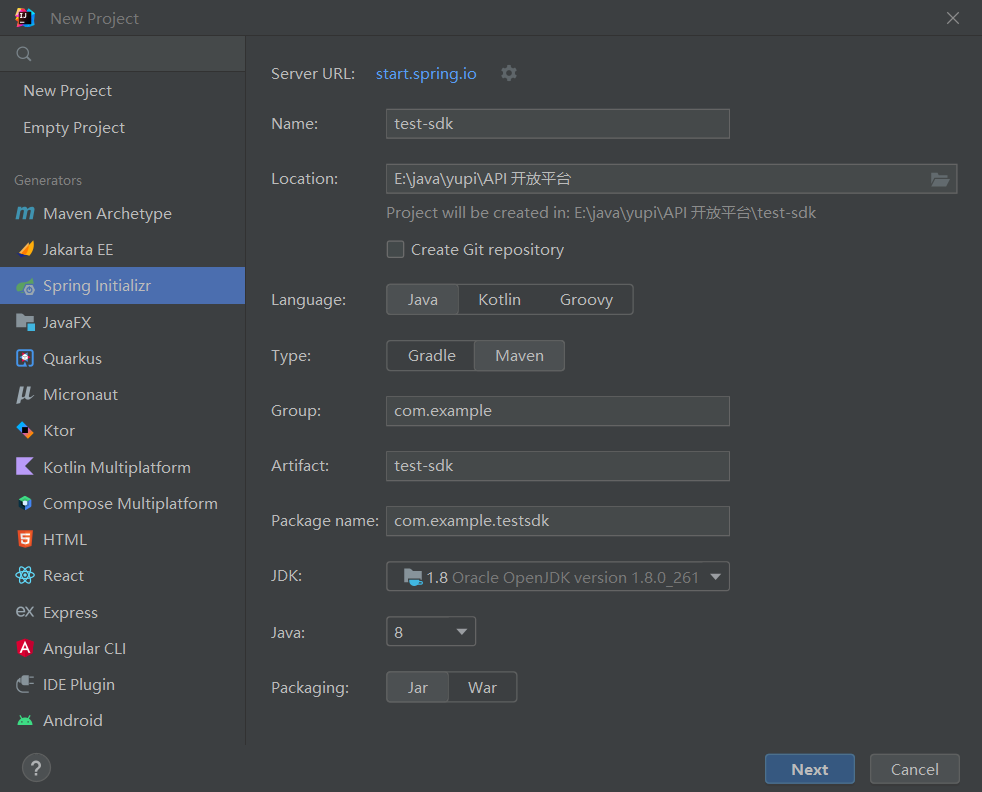Click the Group input field

[557, 411]
